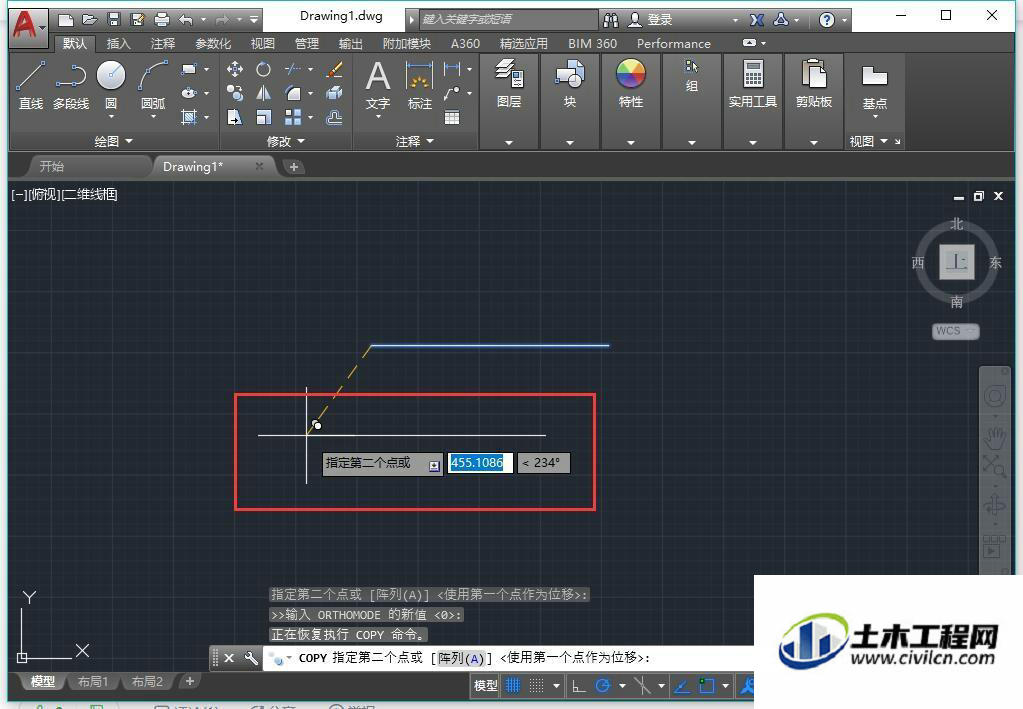Viewport: 1023px width, 709px height.
Task: Expand the Annotation (注释) panel
Action: pos(414,141)
